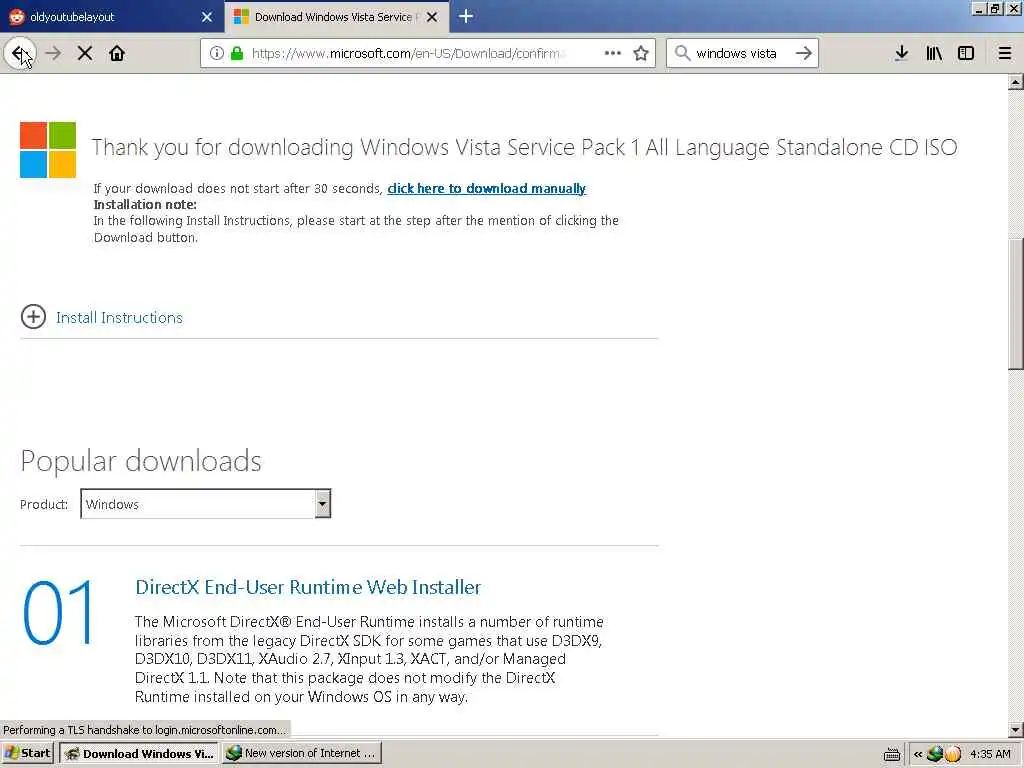Click the vertical scrollbar thumb
The image size is (1024, 768).
pos(1016,305)
